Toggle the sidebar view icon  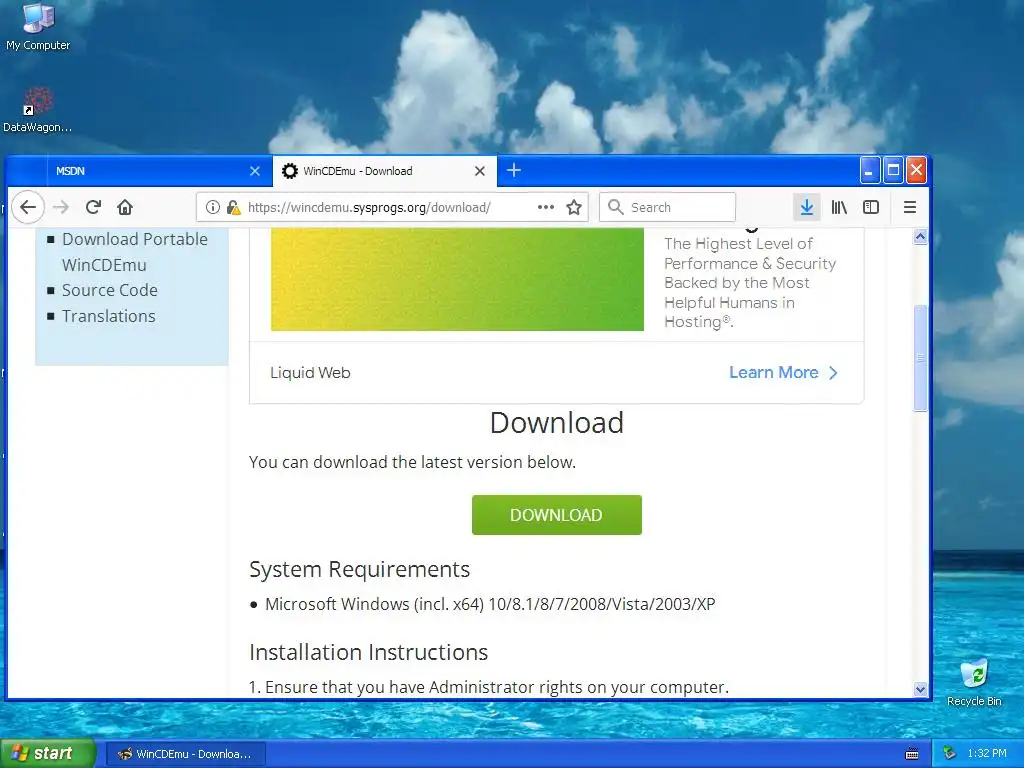[x=871, y=207]
